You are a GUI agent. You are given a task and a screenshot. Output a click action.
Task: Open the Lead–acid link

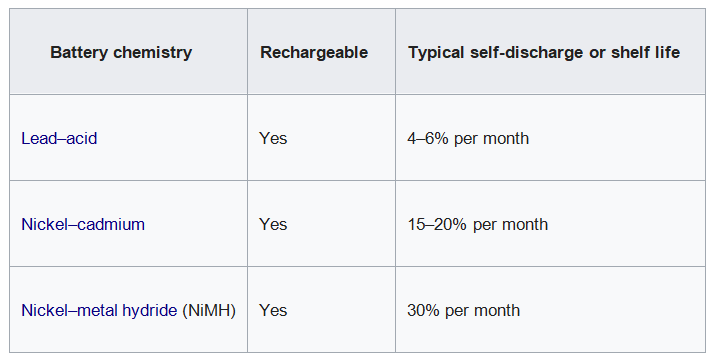point(59,138)
